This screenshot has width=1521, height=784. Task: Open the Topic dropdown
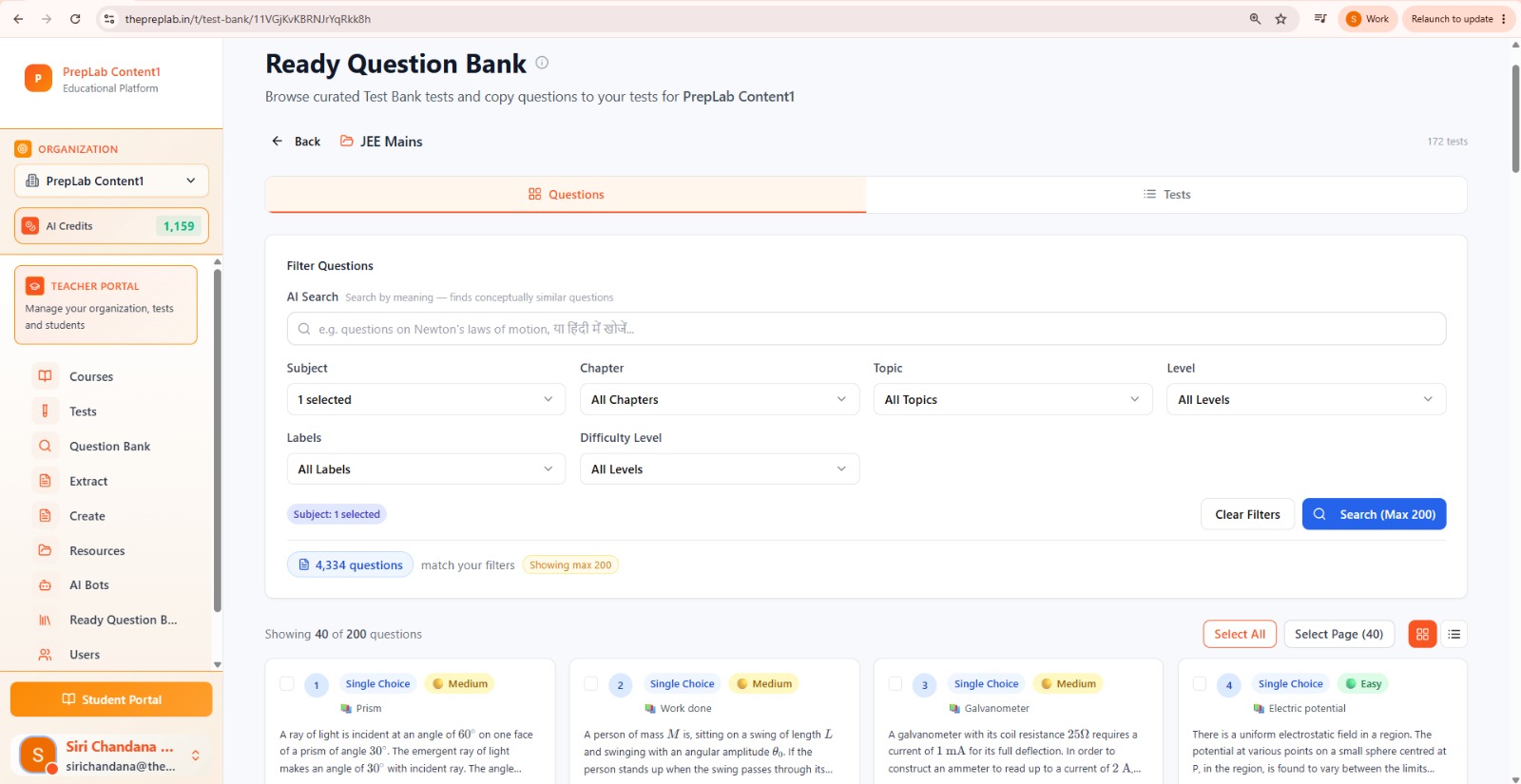tap(1012, 399)
